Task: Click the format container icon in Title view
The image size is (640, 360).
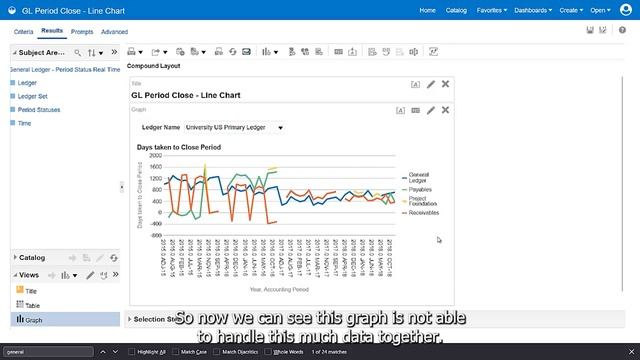Action: pyautogui.click(x=415, y=84)
